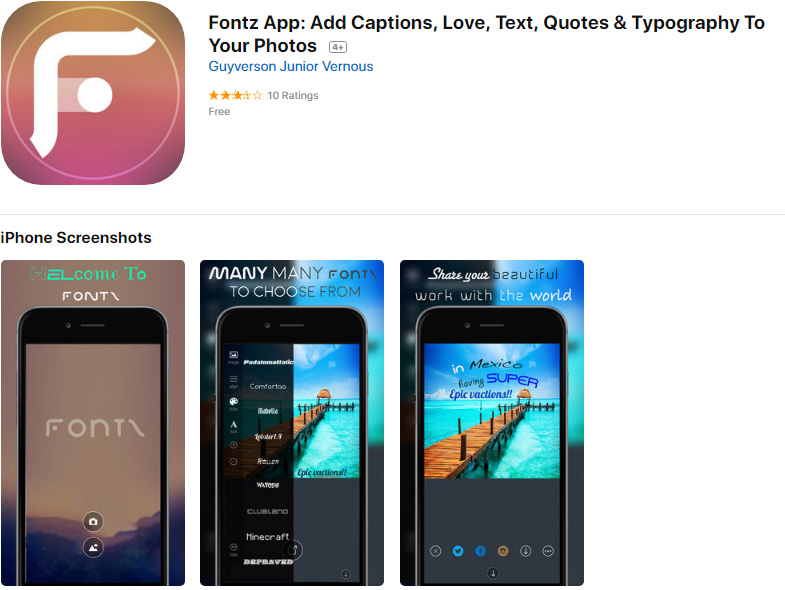The height and width of the screenshot is (590, 785).
Task: Click the Fontz App title heading
Action: pos(486,34)
